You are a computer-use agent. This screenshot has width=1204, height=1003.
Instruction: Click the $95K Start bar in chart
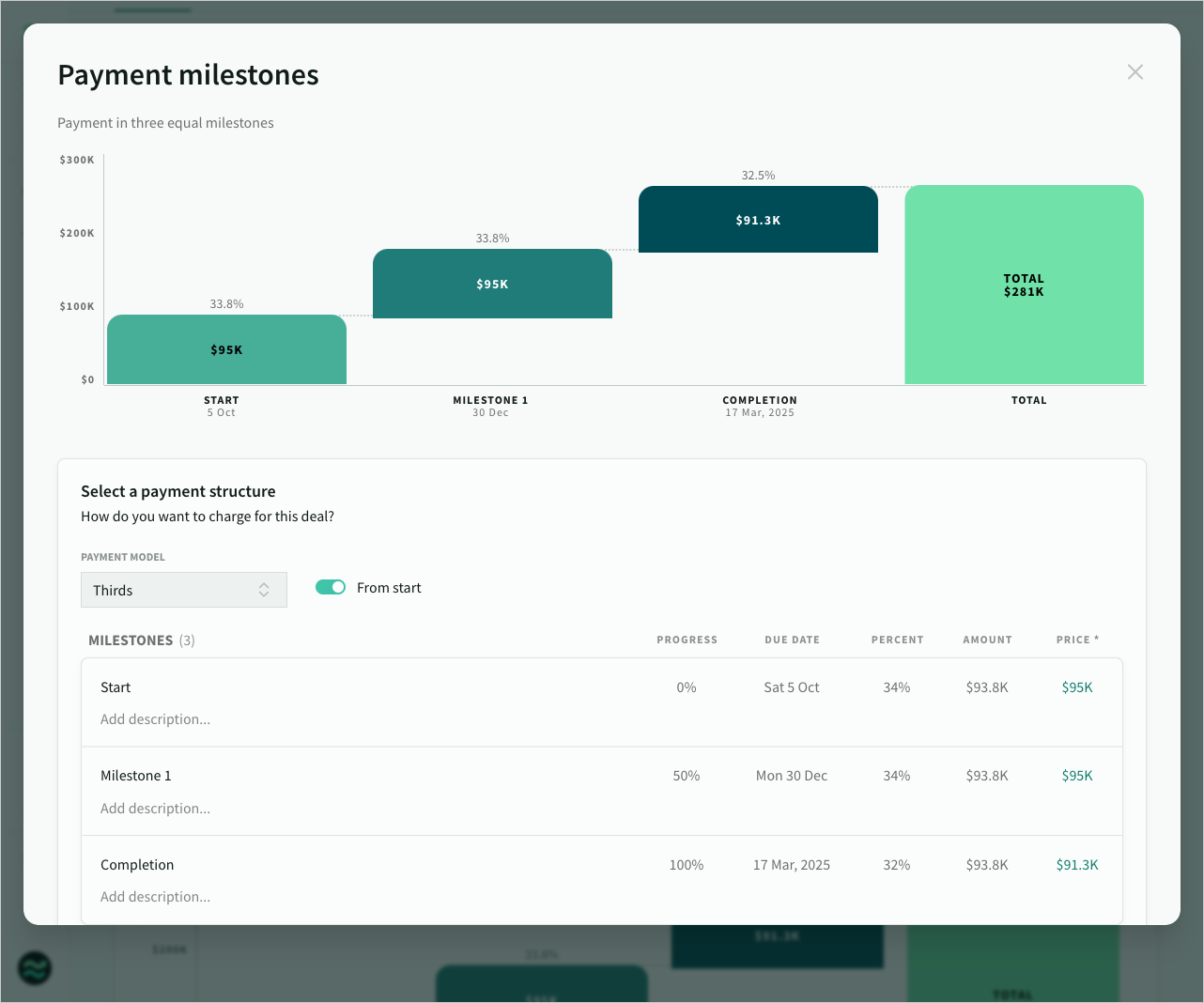tap(226, 349)
